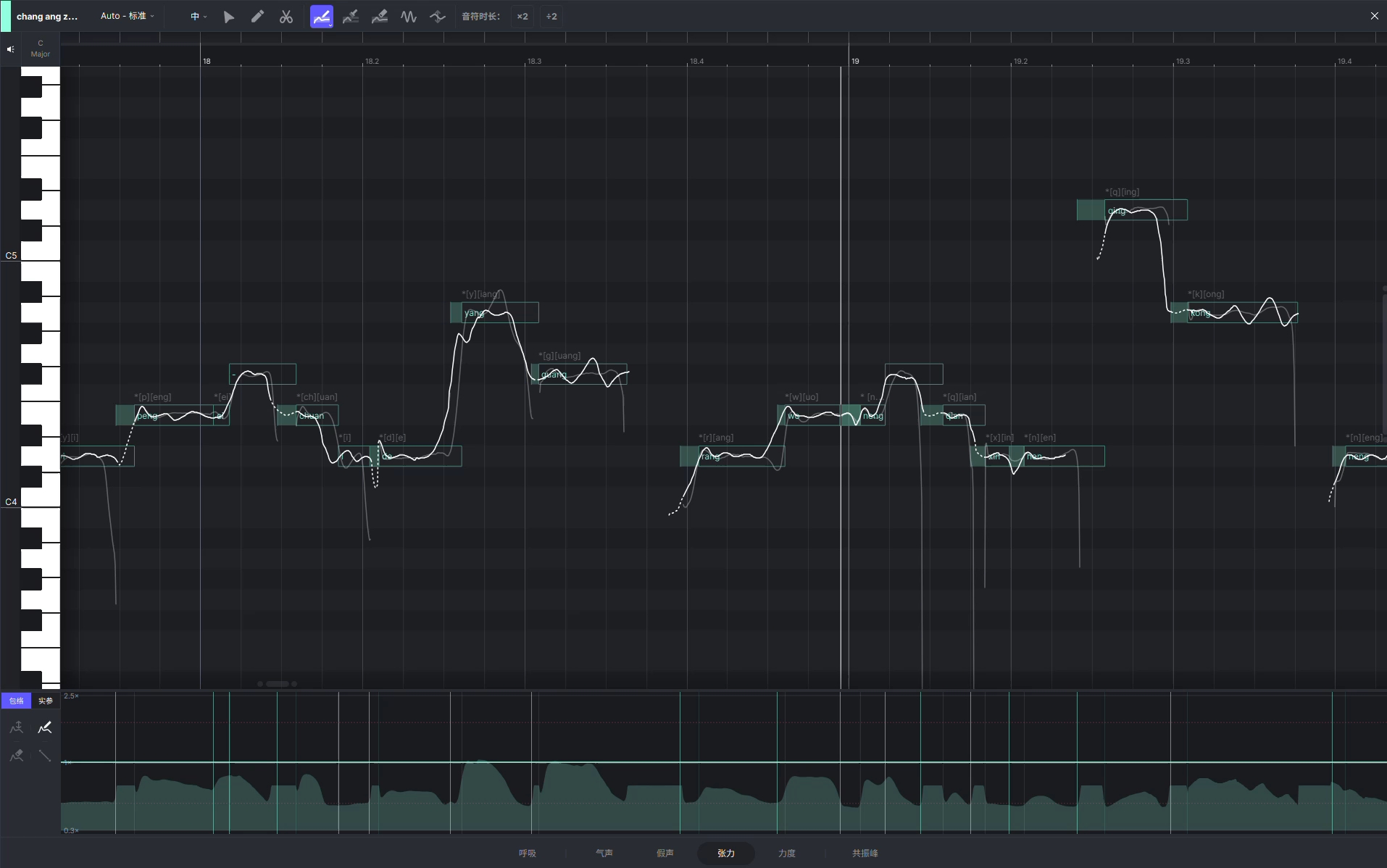Screen dimensions: 1387x868
Task: Open the 张力 parameter tab
Action: tap(726, 854)
